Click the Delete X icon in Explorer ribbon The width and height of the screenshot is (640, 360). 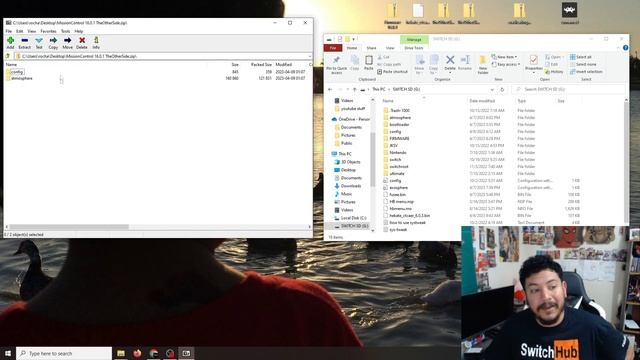tap(450, 60)
